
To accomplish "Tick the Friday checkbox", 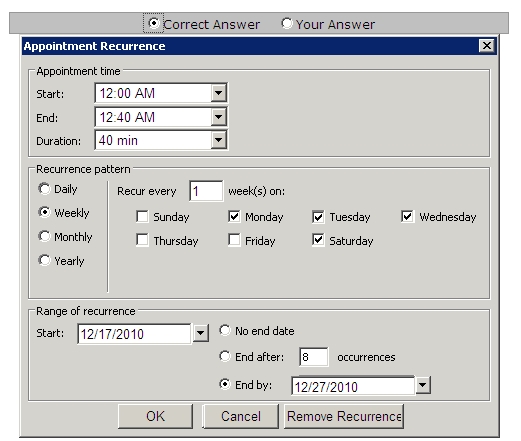I will coord(234,240).
